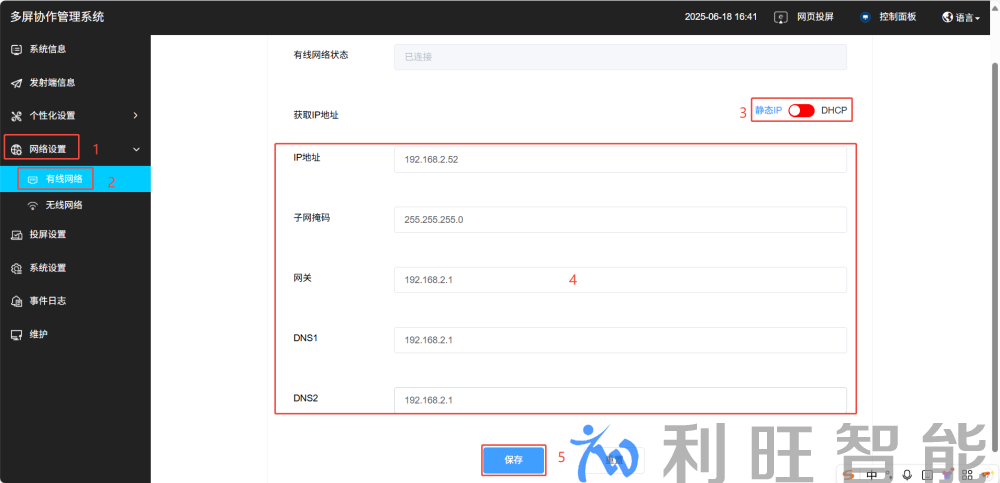Click the tools icon beside 个性化设置

(x=17, y=116)
